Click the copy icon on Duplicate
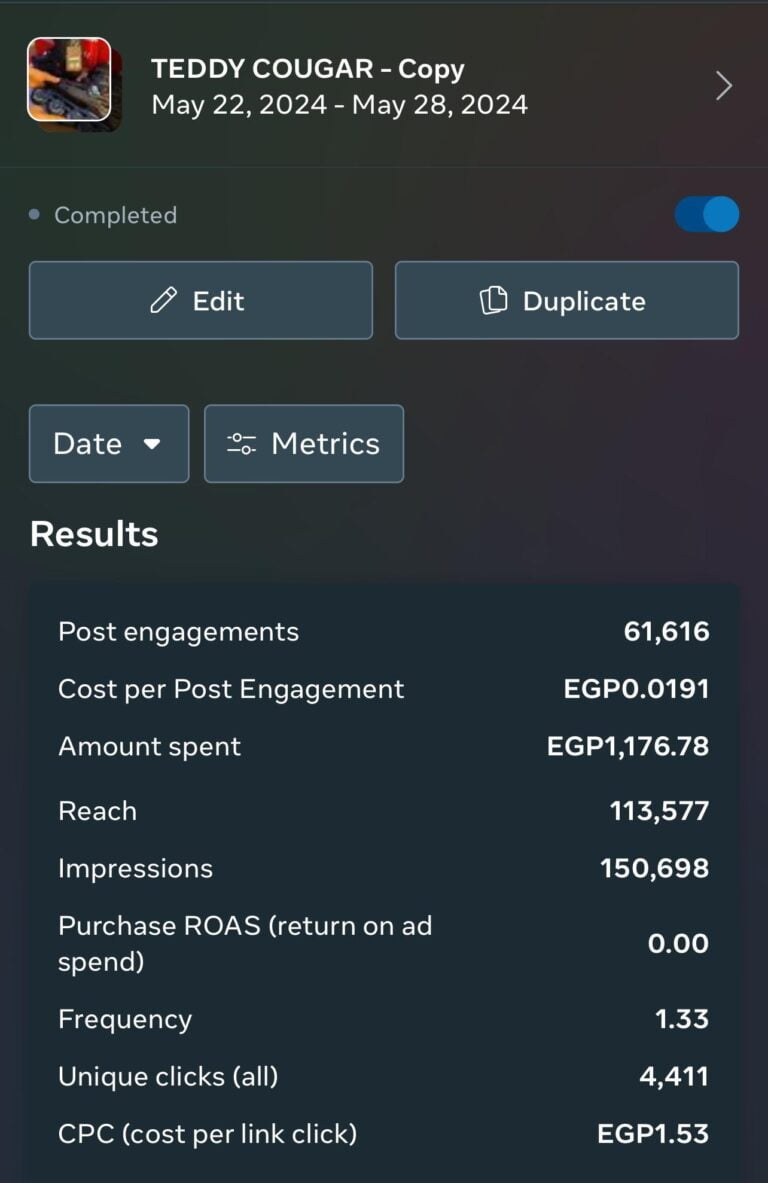 (494, 301)
